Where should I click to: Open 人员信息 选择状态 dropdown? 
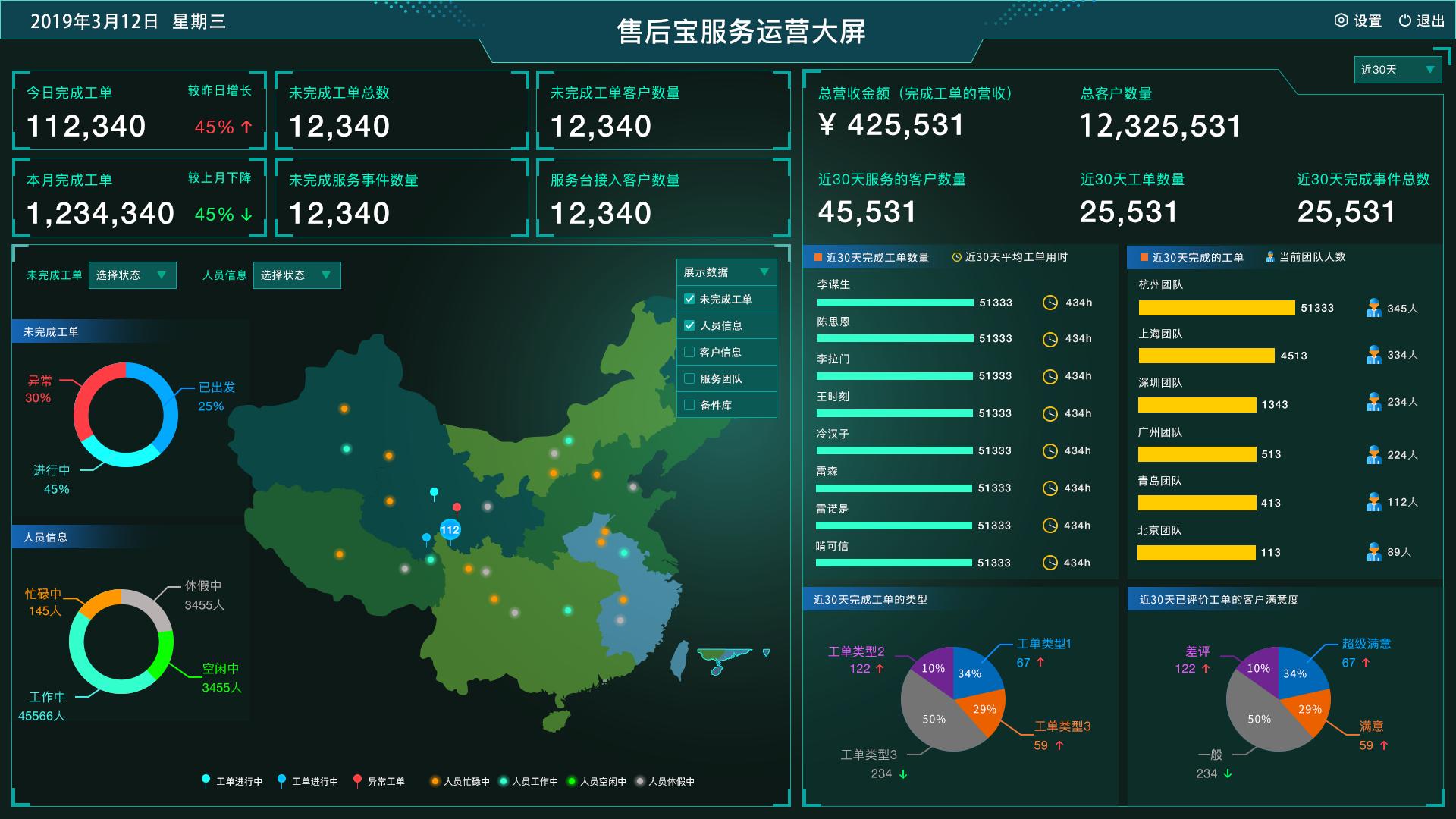297,275
